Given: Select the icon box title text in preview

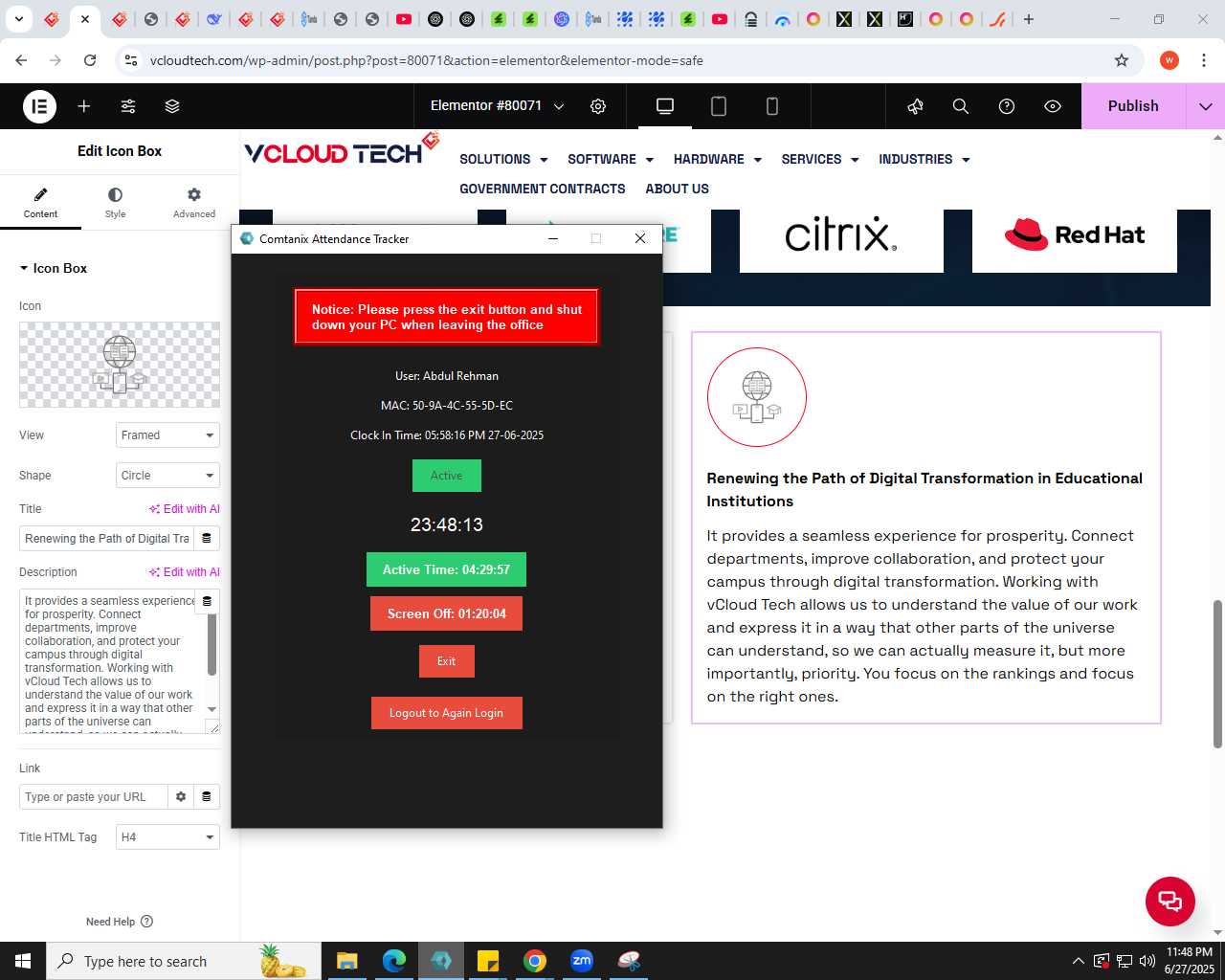Looking at the screenshot, I should 924,490.
